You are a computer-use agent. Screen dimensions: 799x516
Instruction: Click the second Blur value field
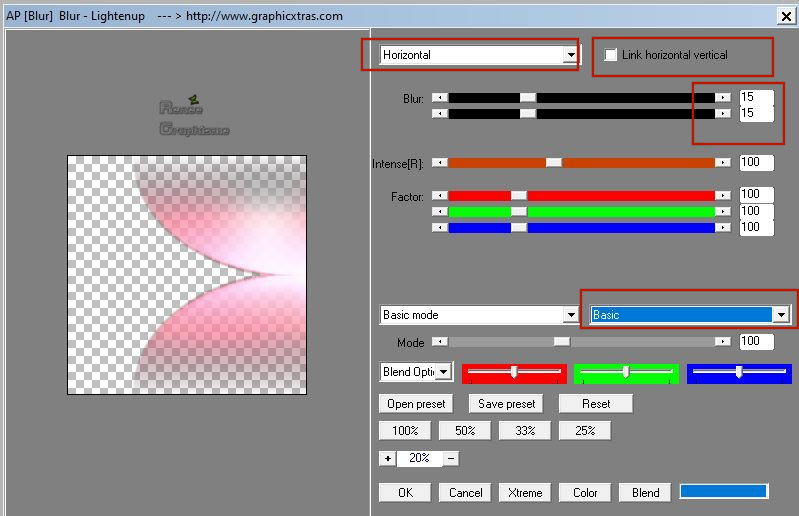(x=756, y=113)
